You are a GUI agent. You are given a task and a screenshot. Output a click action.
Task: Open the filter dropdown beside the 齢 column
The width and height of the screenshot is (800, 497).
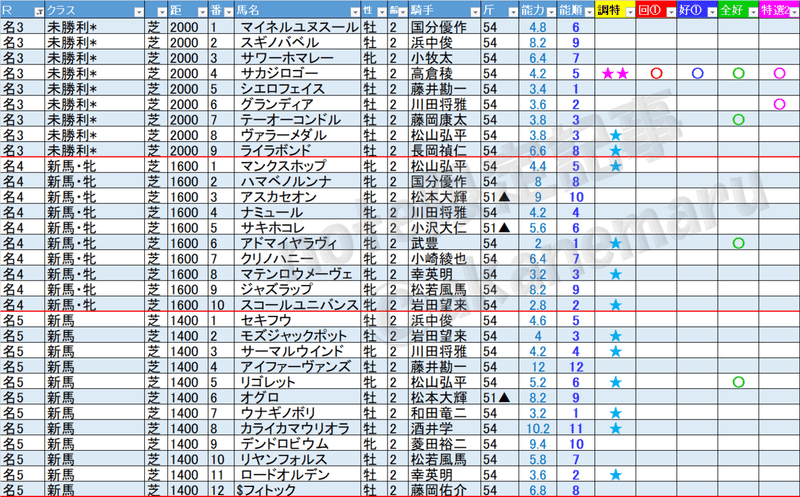403,12
